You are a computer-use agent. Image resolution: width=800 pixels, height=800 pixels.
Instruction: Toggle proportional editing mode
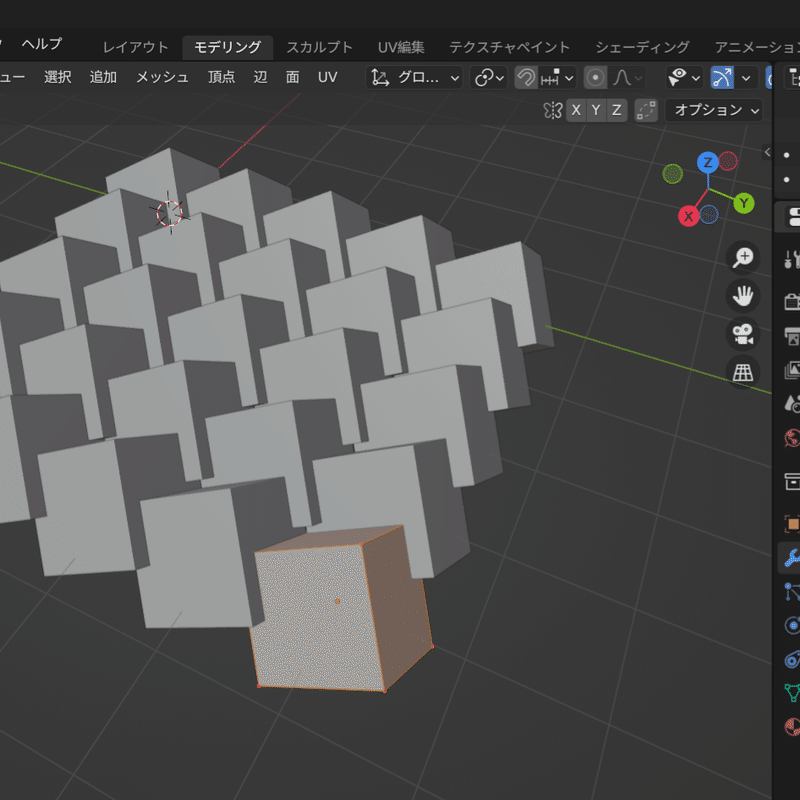click(x=597, y=77)
